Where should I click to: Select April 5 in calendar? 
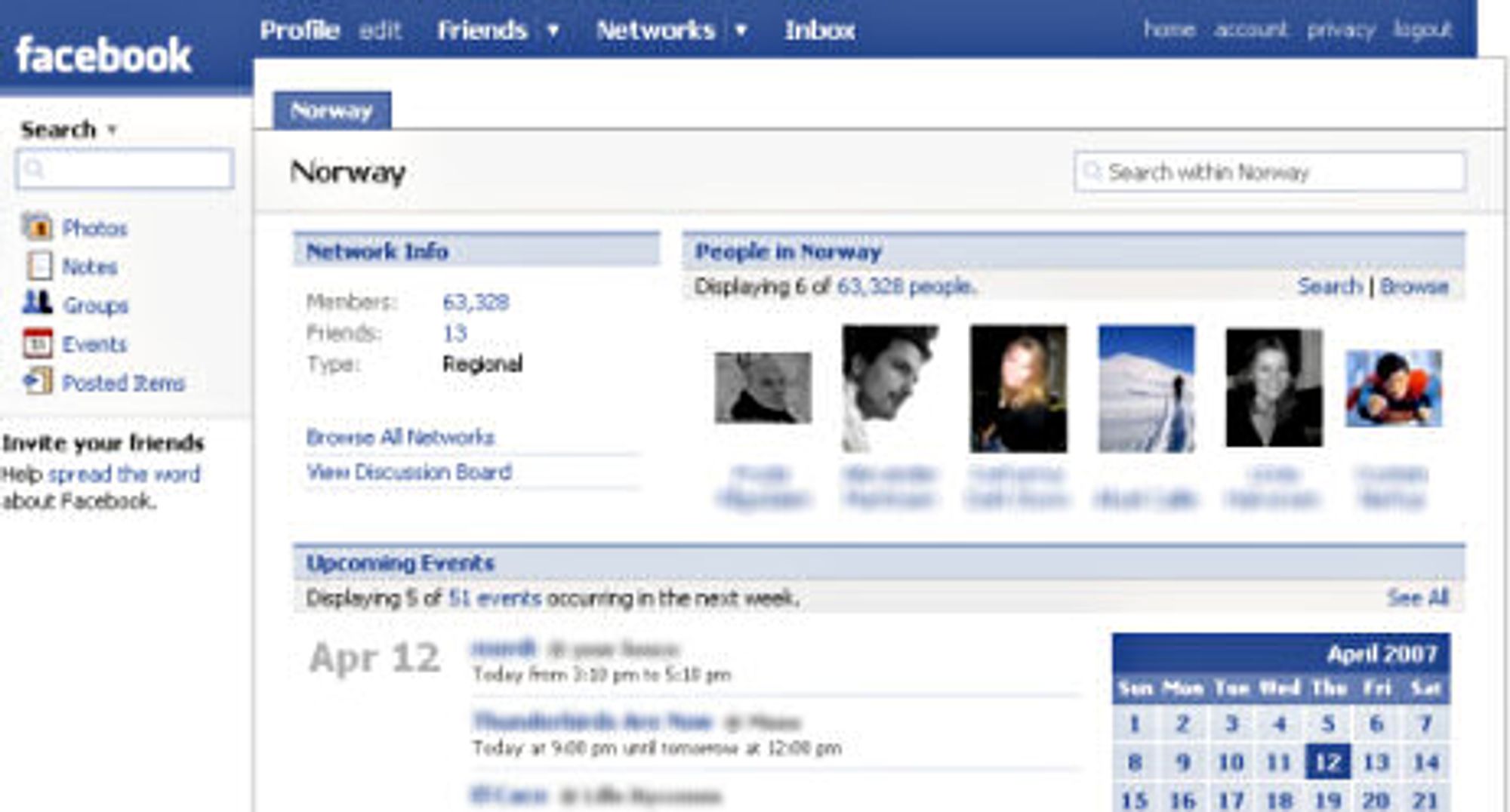[x=1328, y=724]
